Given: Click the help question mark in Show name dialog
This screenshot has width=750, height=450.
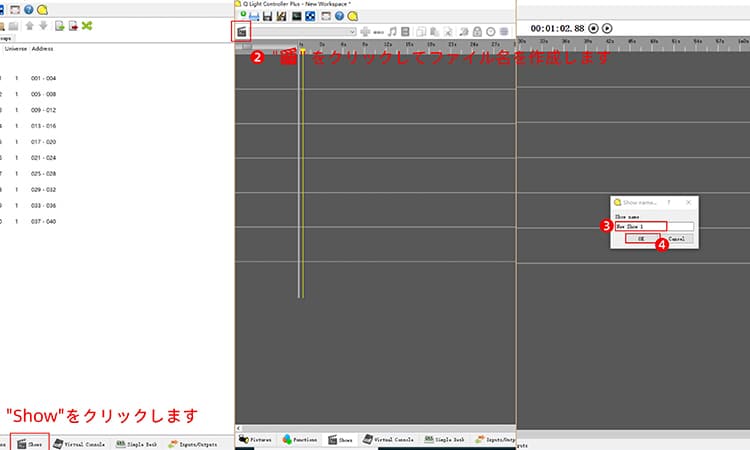Looking at the screenshot, I should (x=669, y=202).
